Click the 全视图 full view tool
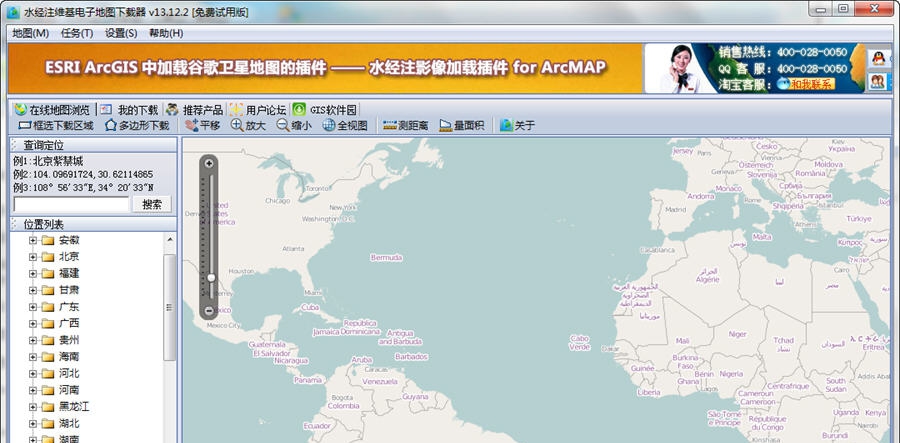This screenshot has width=900, height=443. coord(345,126)
